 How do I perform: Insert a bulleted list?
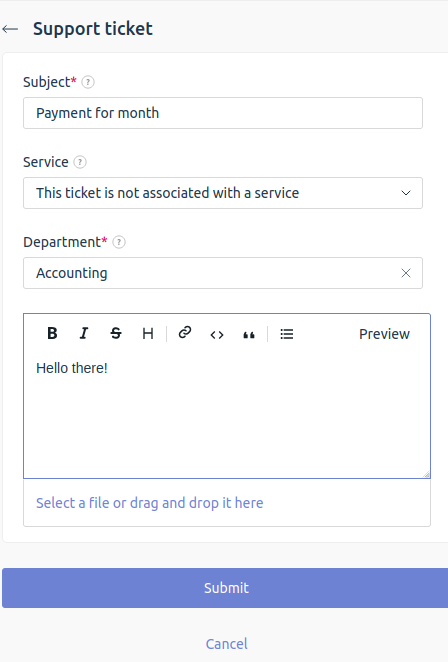[x=287, y=334]
